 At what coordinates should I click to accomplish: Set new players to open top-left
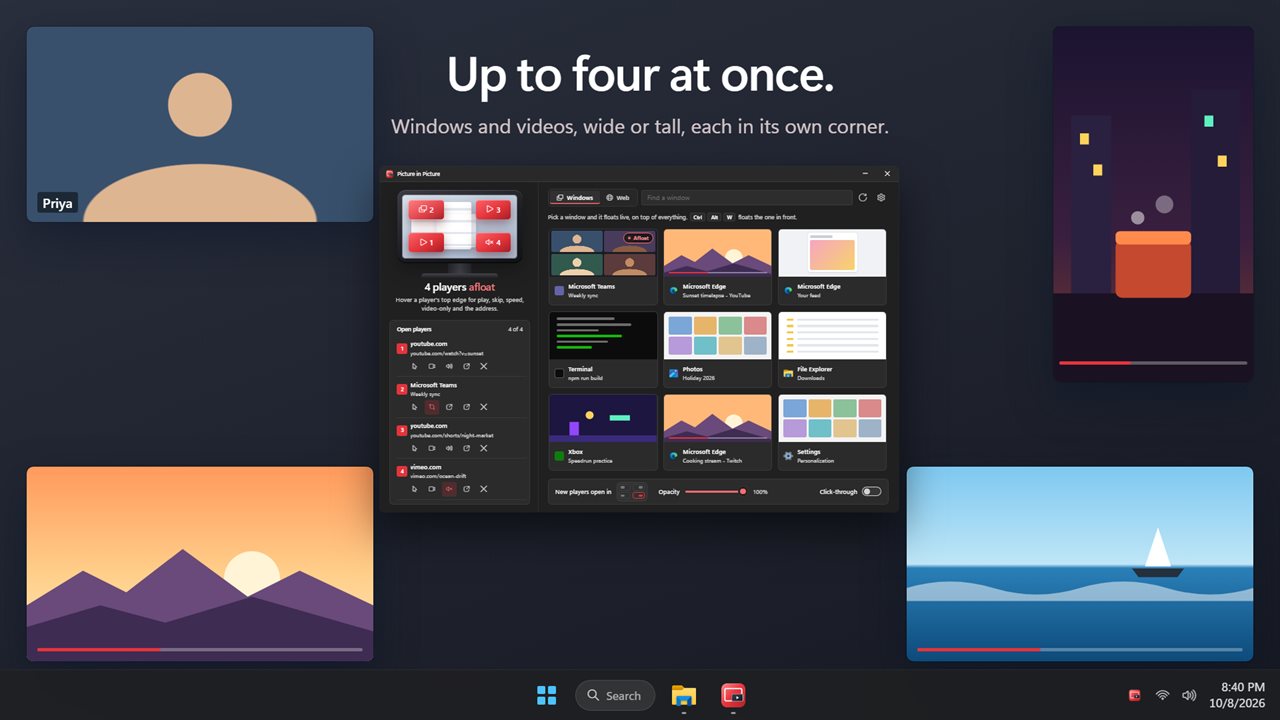point(624,488)
